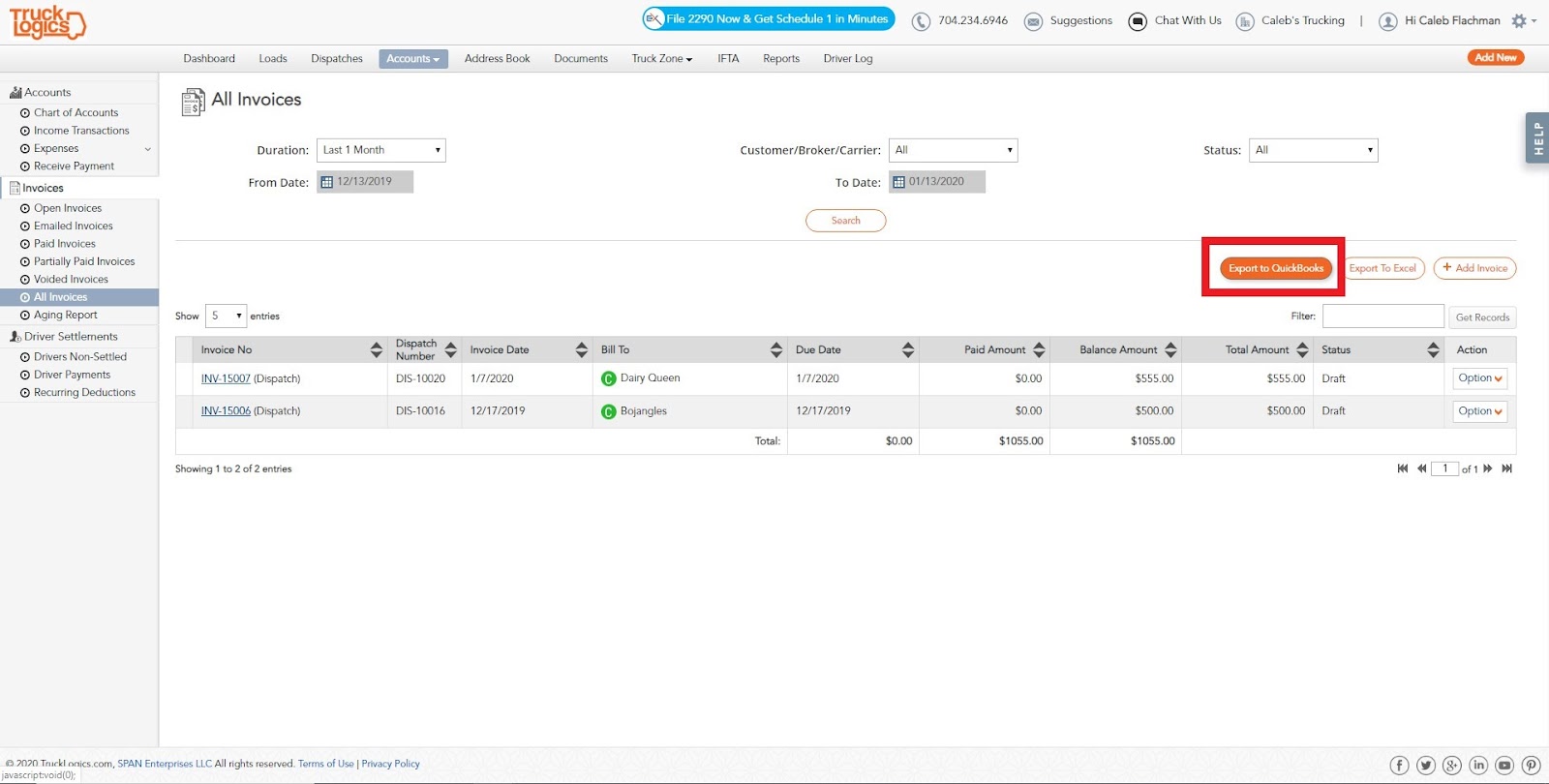Open the IFTA menu item

point(728,59)
